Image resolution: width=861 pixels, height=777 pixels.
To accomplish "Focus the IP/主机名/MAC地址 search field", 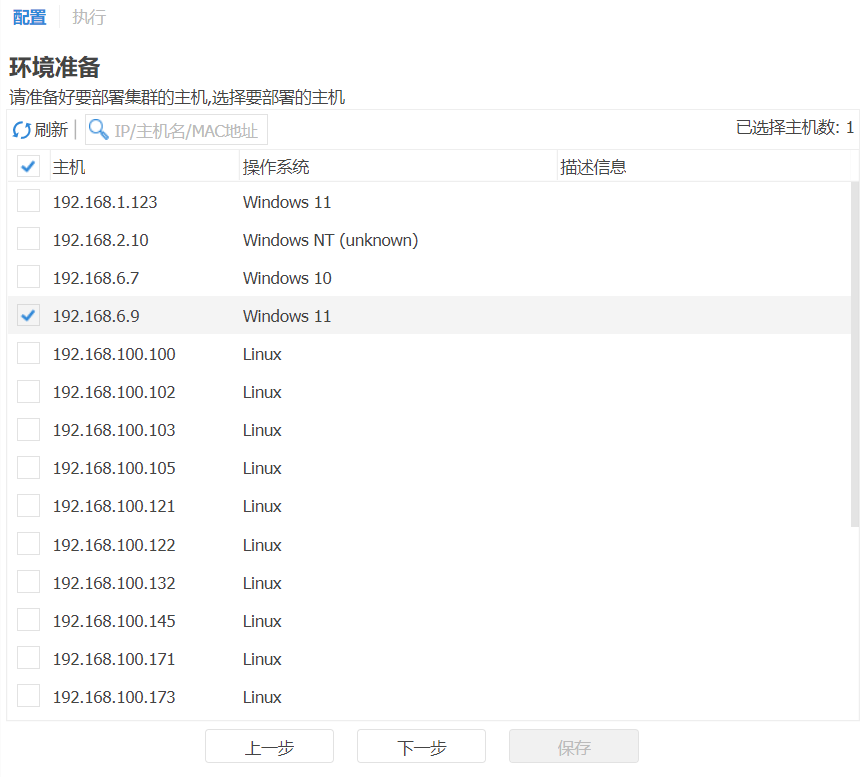I will tap(186, 130).
